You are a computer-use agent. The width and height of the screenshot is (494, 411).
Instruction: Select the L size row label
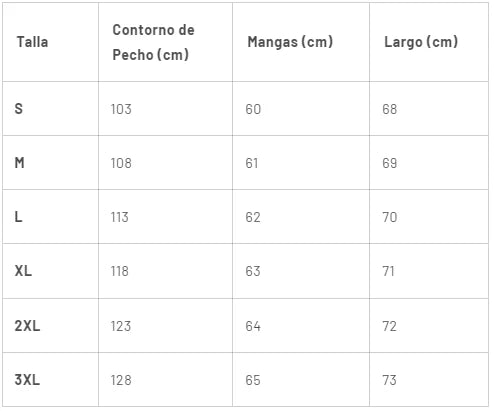pos(18,217)
